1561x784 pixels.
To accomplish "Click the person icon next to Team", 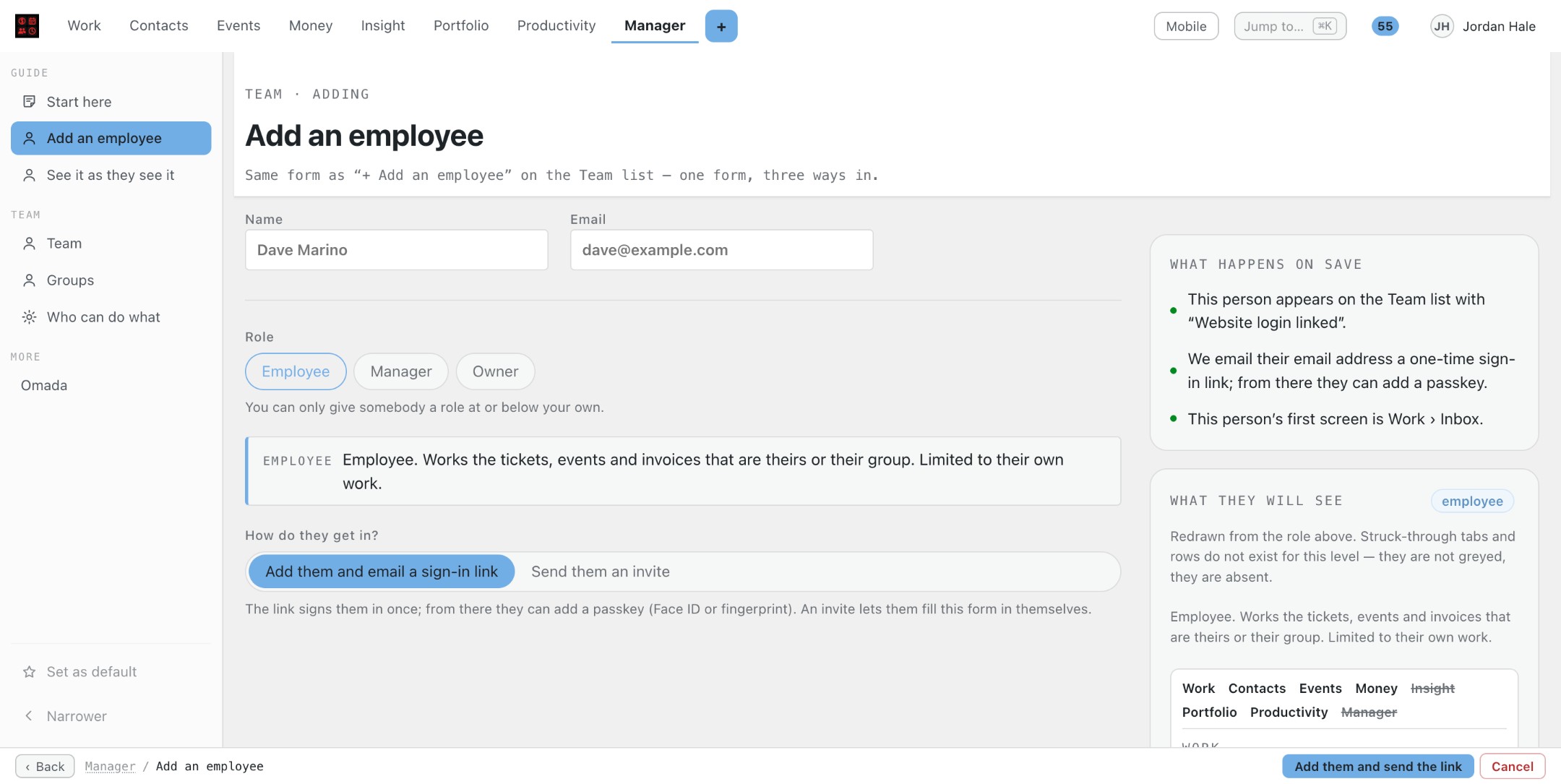I will [29, 244].
